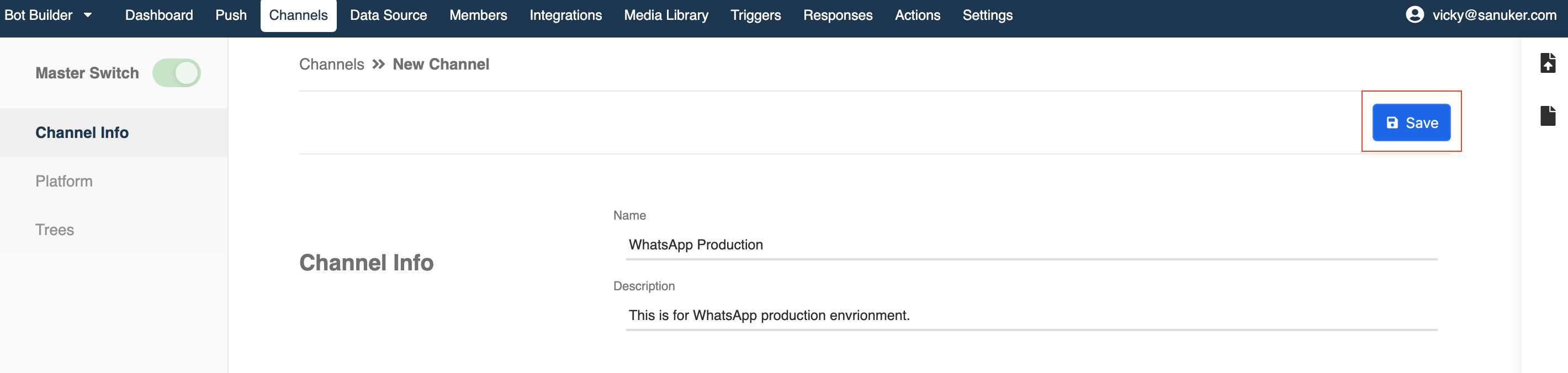The width and height of the screenshot is (1568, 373).
Task: Click the upload file icon on right edge
Action: click(1548, 63)
